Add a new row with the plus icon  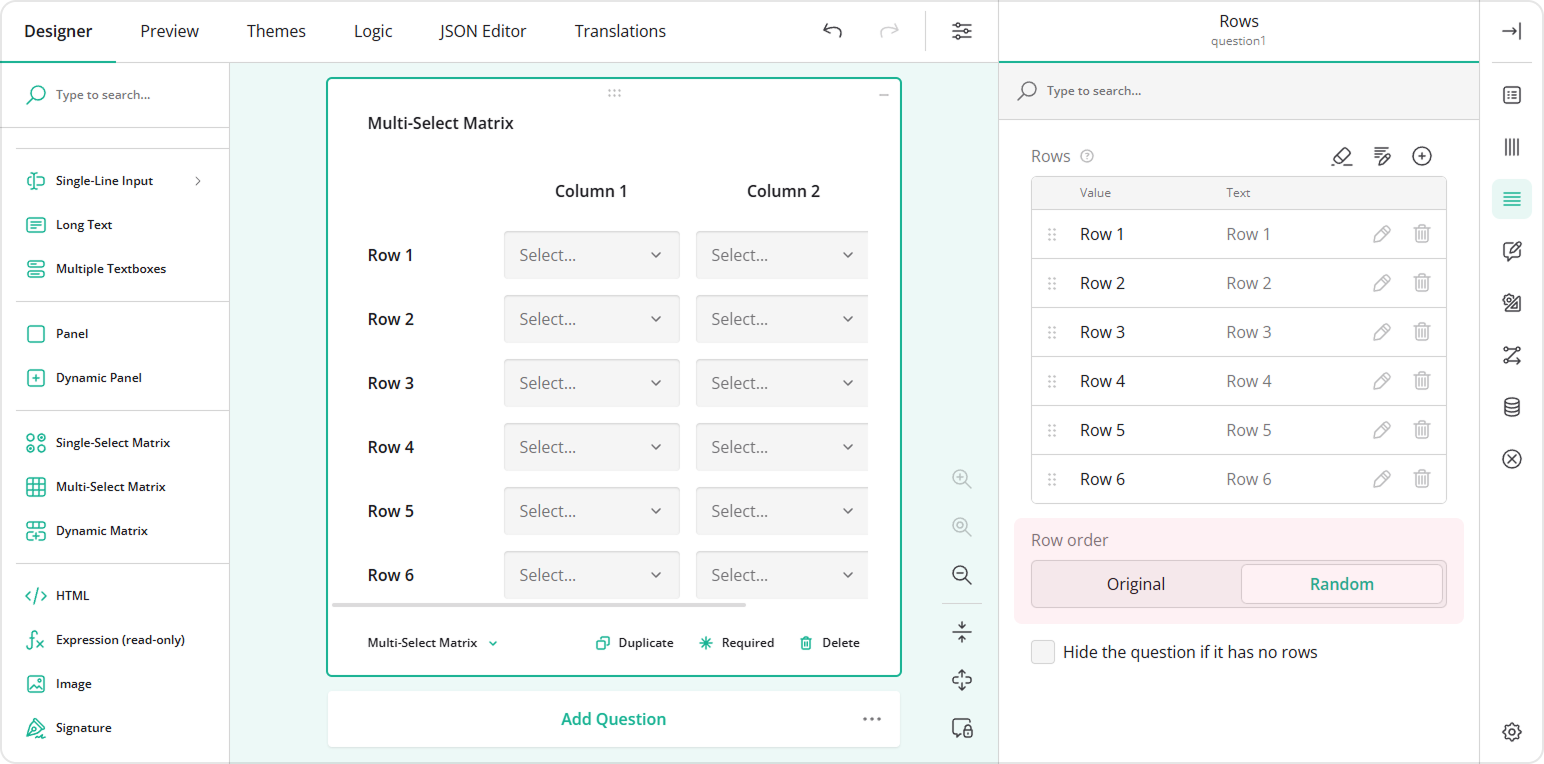click(1422, 156)
